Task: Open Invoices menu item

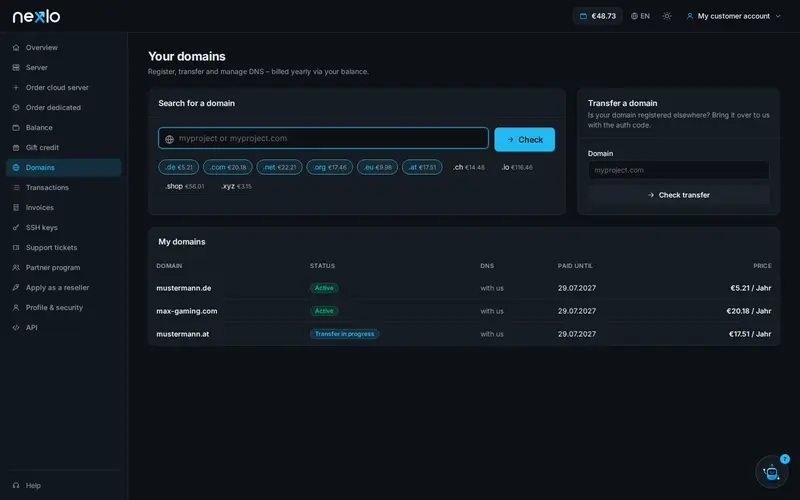Action: (x=64, y=208)
